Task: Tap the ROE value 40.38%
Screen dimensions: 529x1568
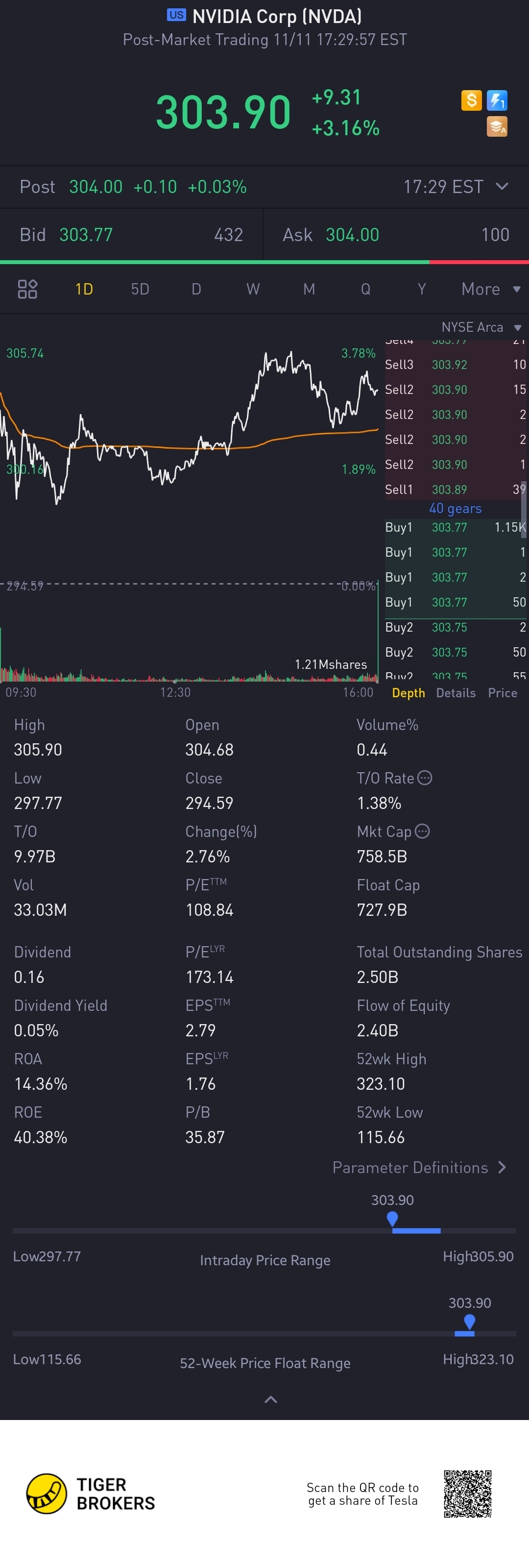Action: point(41,1137)
